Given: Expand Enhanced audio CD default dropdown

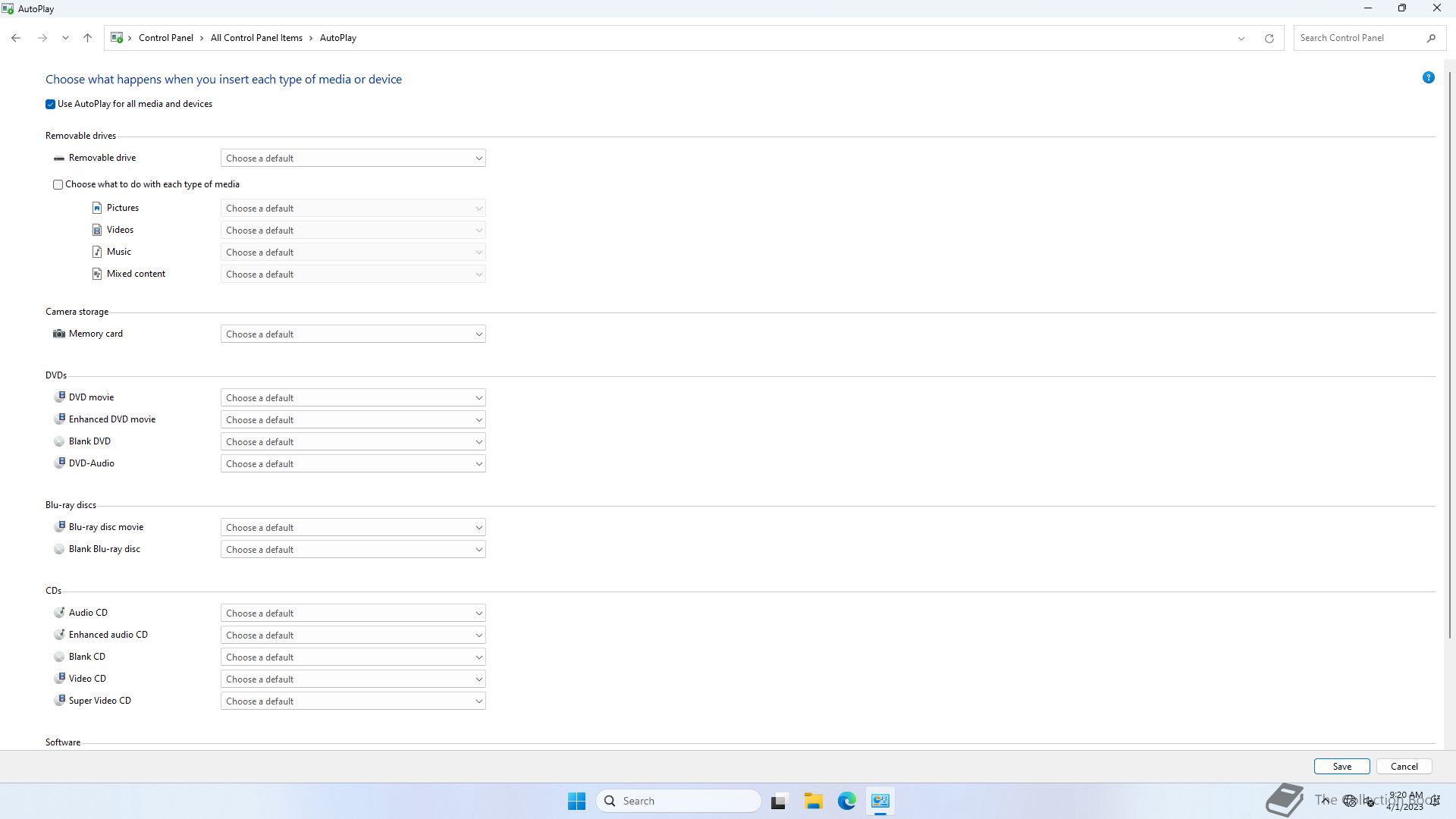Looking at the screenshot, I should pos(353,635).
